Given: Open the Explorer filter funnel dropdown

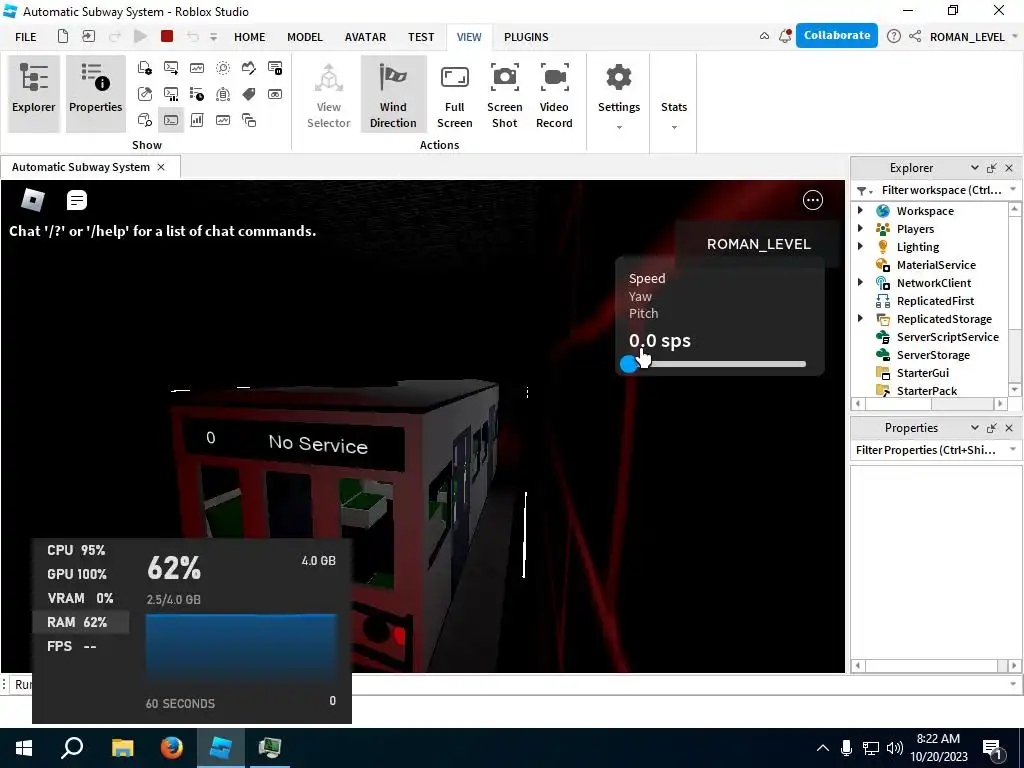Looking at the screenshot, I should [x=864, y=191].
